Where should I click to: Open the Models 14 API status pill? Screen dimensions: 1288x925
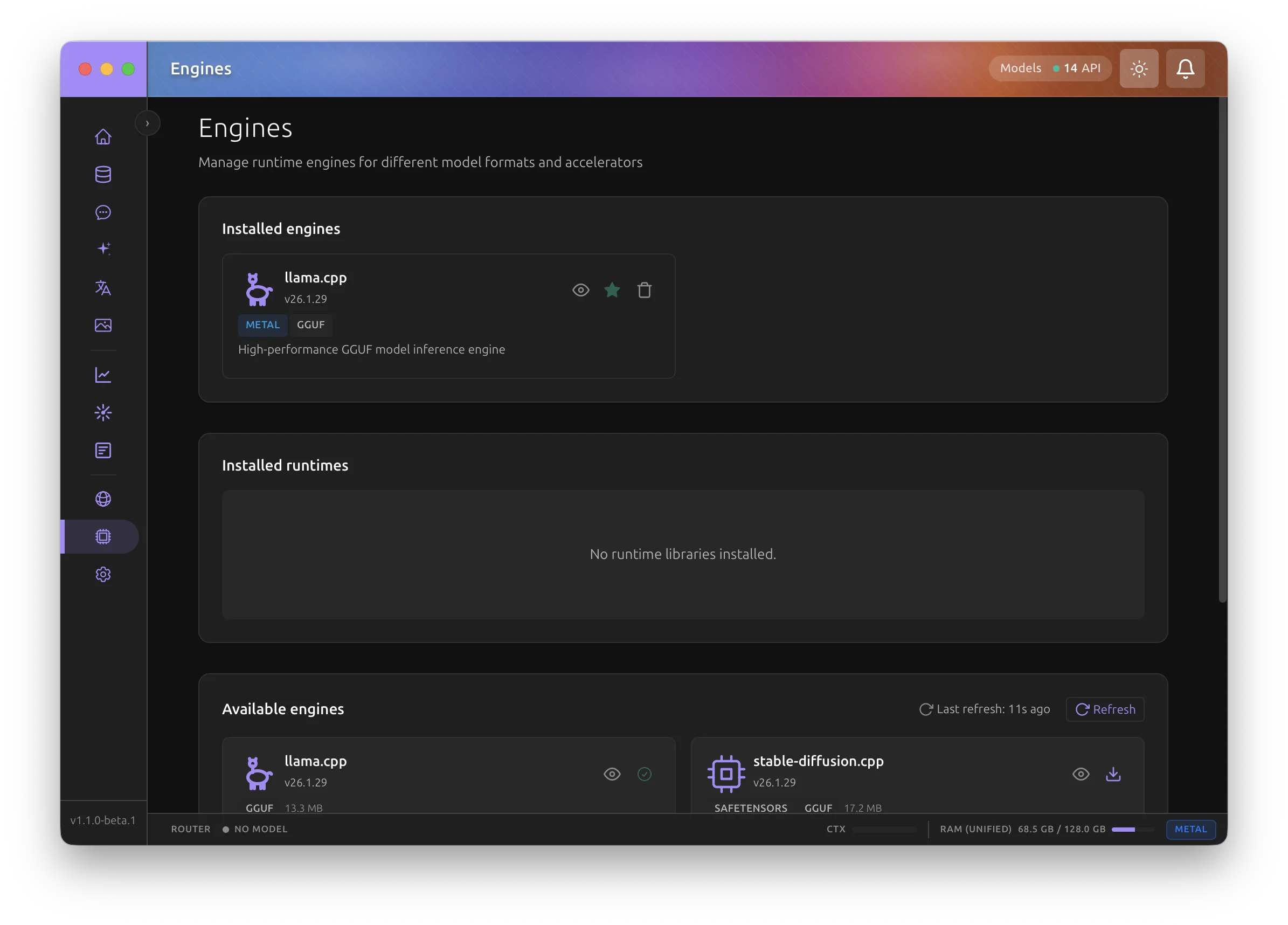pos(1049,69)
